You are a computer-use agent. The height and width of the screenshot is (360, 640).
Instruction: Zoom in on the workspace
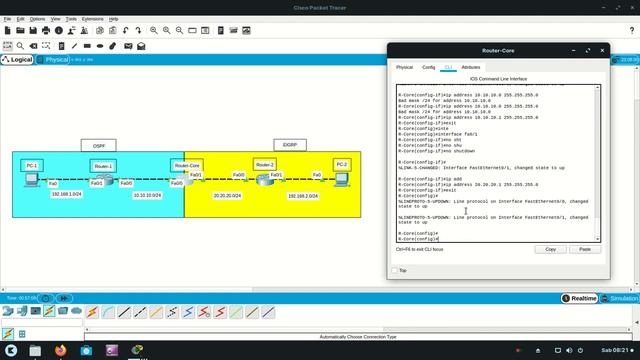coord(154,30)
